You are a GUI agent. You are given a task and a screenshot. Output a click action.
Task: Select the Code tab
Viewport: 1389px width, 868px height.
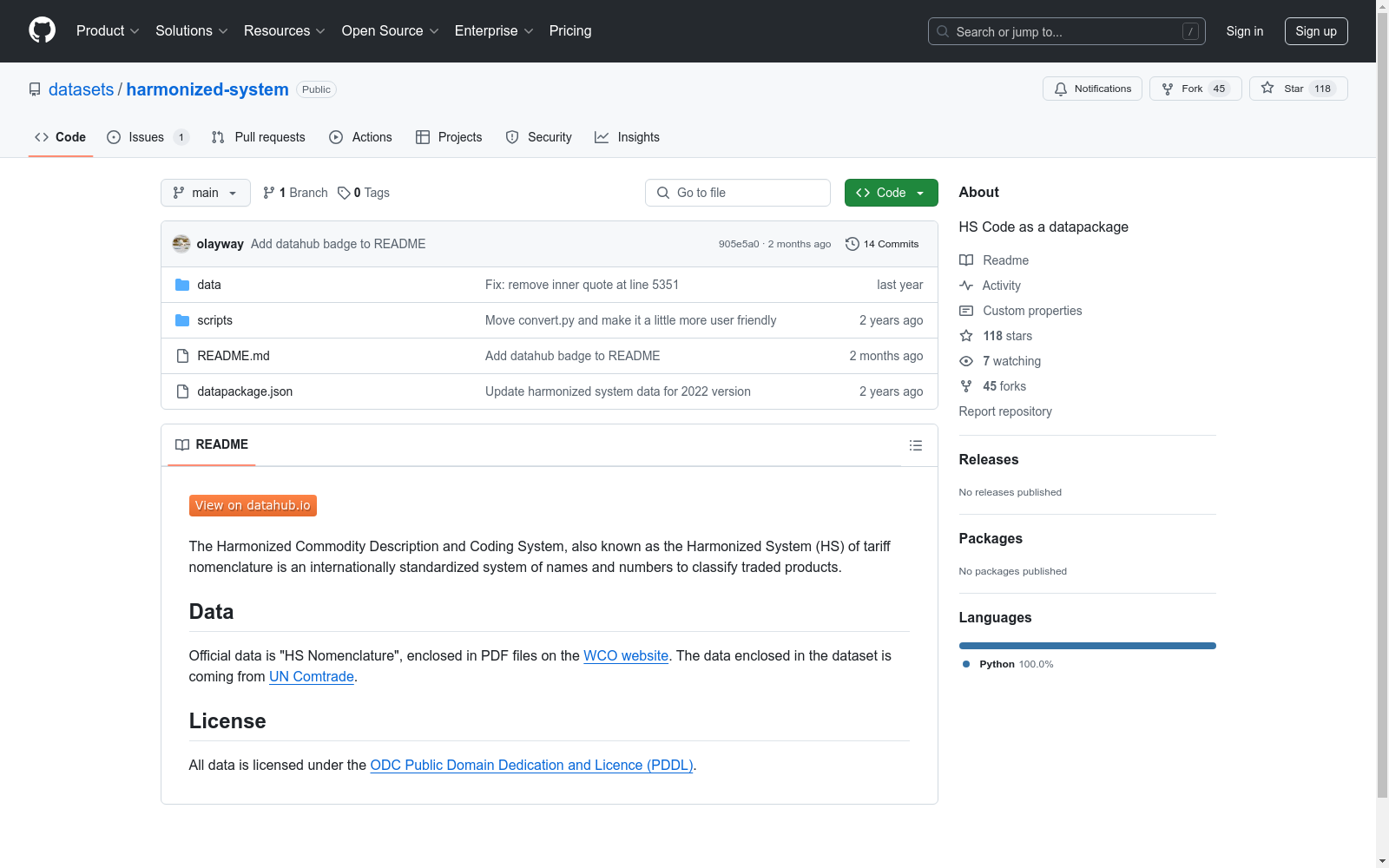click(61, 137)
